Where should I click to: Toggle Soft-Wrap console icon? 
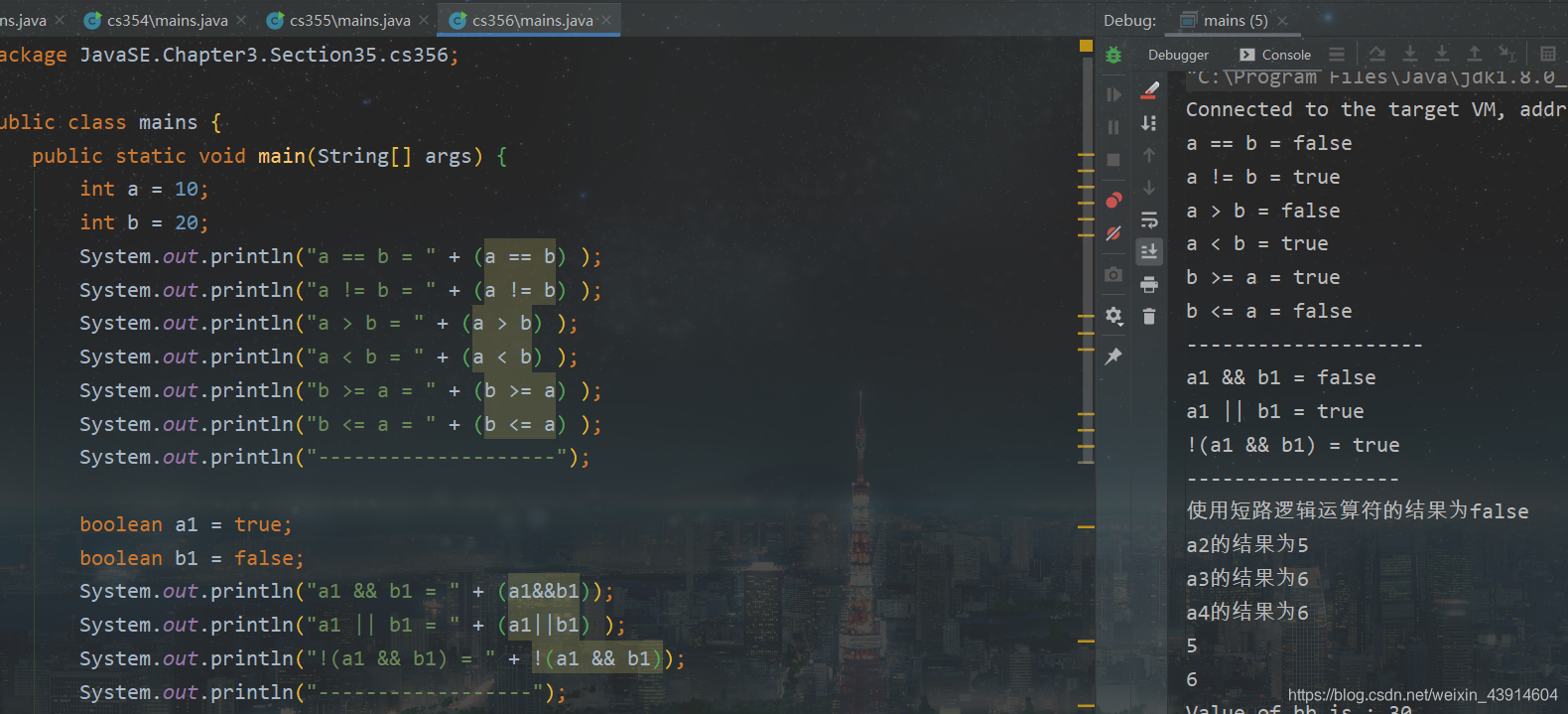[1149, 220]
